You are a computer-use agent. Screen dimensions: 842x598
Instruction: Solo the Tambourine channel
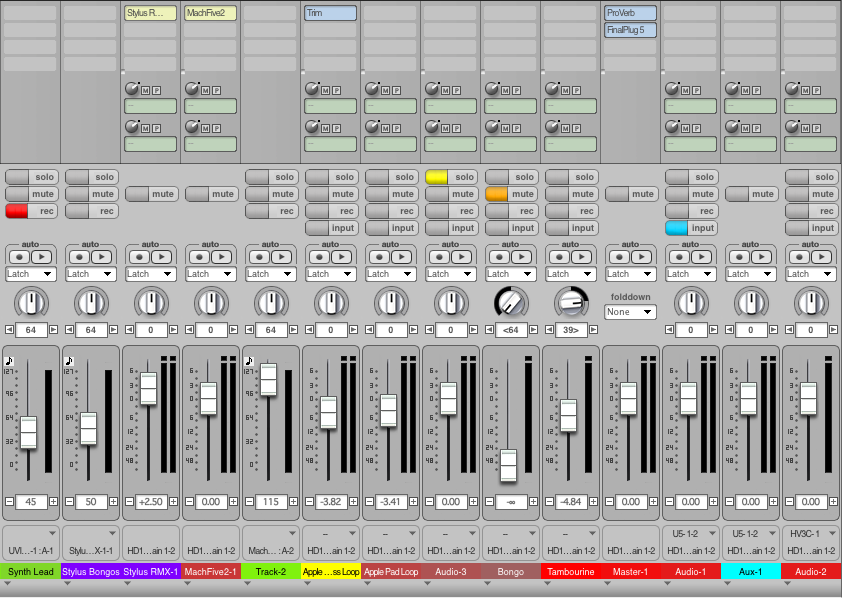tap(571, 177)
